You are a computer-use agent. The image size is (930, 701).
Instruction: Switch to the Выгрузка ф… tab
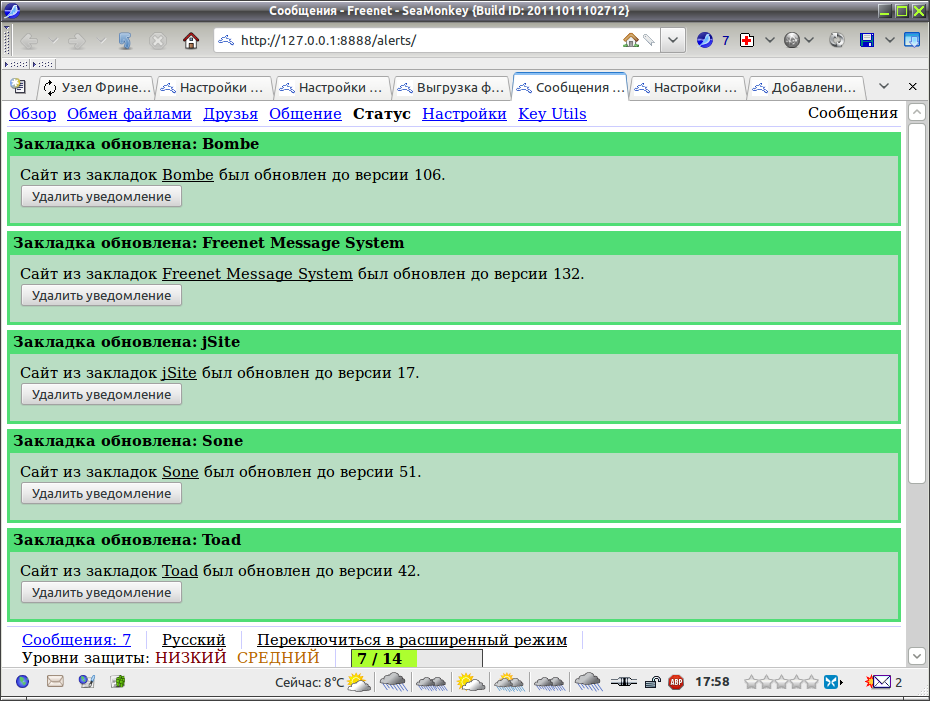click(452, 87)
